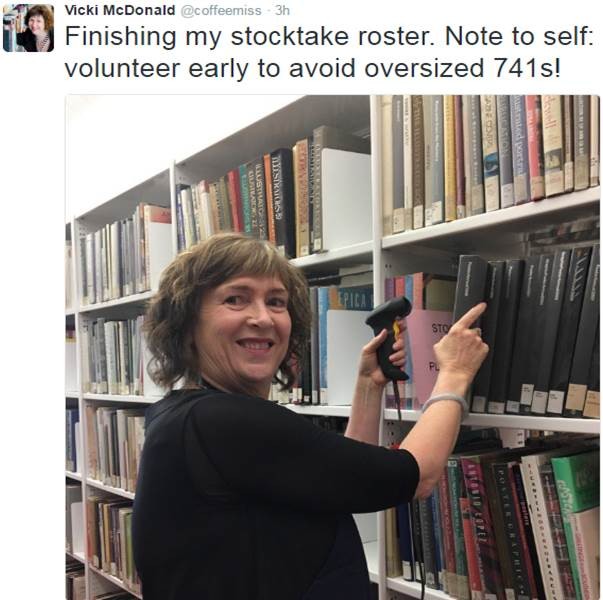Viewport: 603px width, 600px height.
Task: Click the Vicki McDonald display name
Action: [x=120, y=10]
